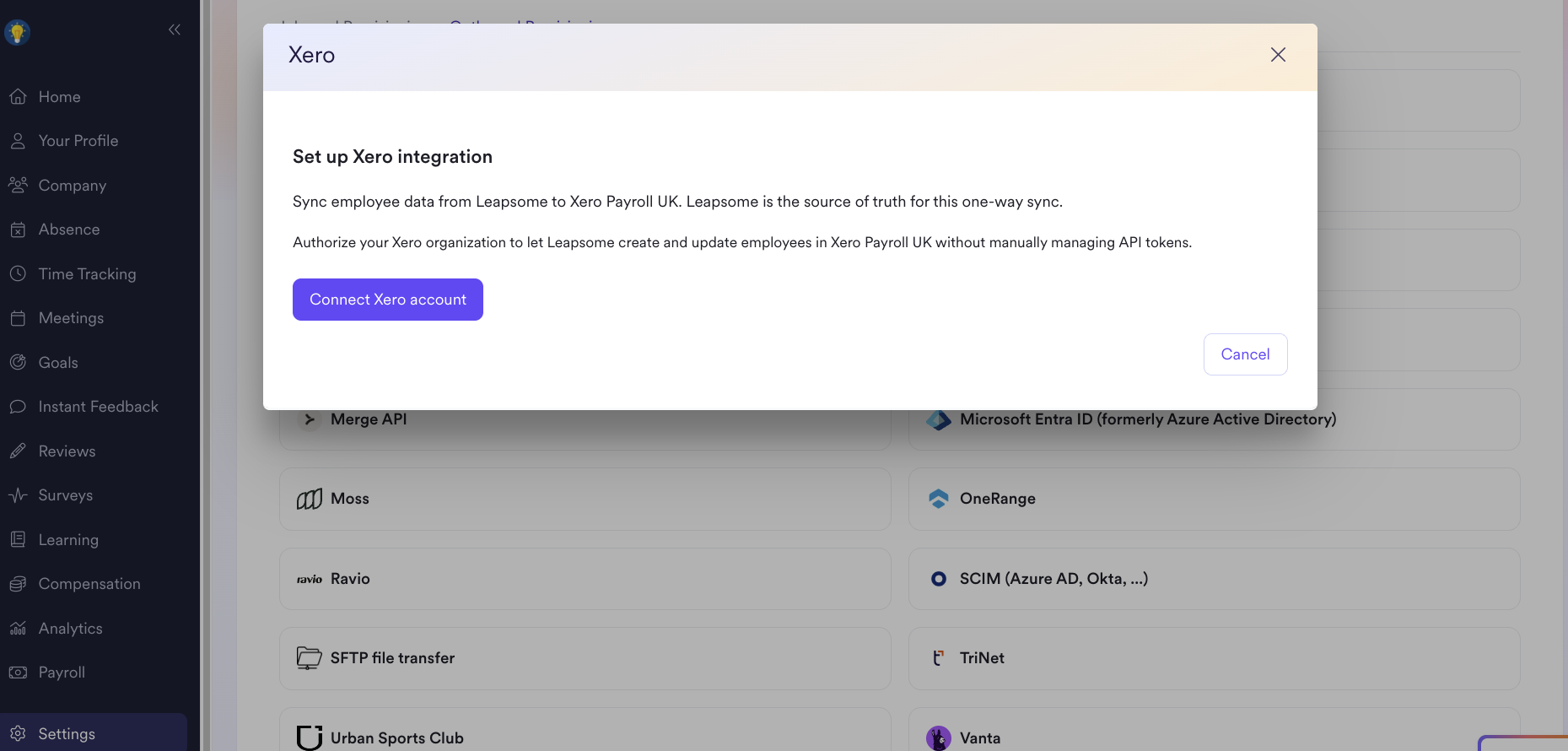Click the Settings gear icon
This screenshot has width=1568, height=751.
click(18, 734)
